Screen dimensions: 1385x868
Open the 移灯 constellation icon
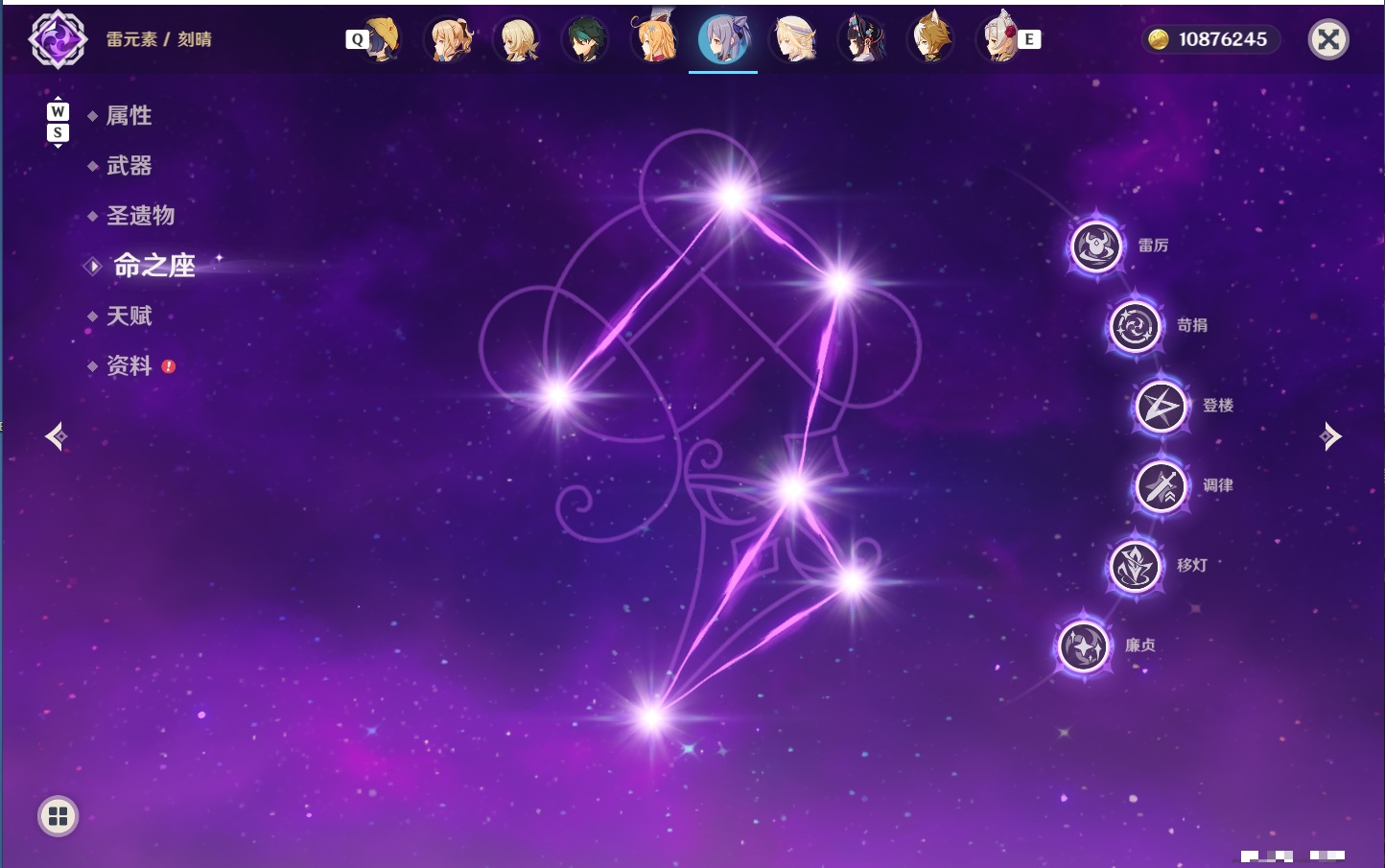tap(1135, 566)
